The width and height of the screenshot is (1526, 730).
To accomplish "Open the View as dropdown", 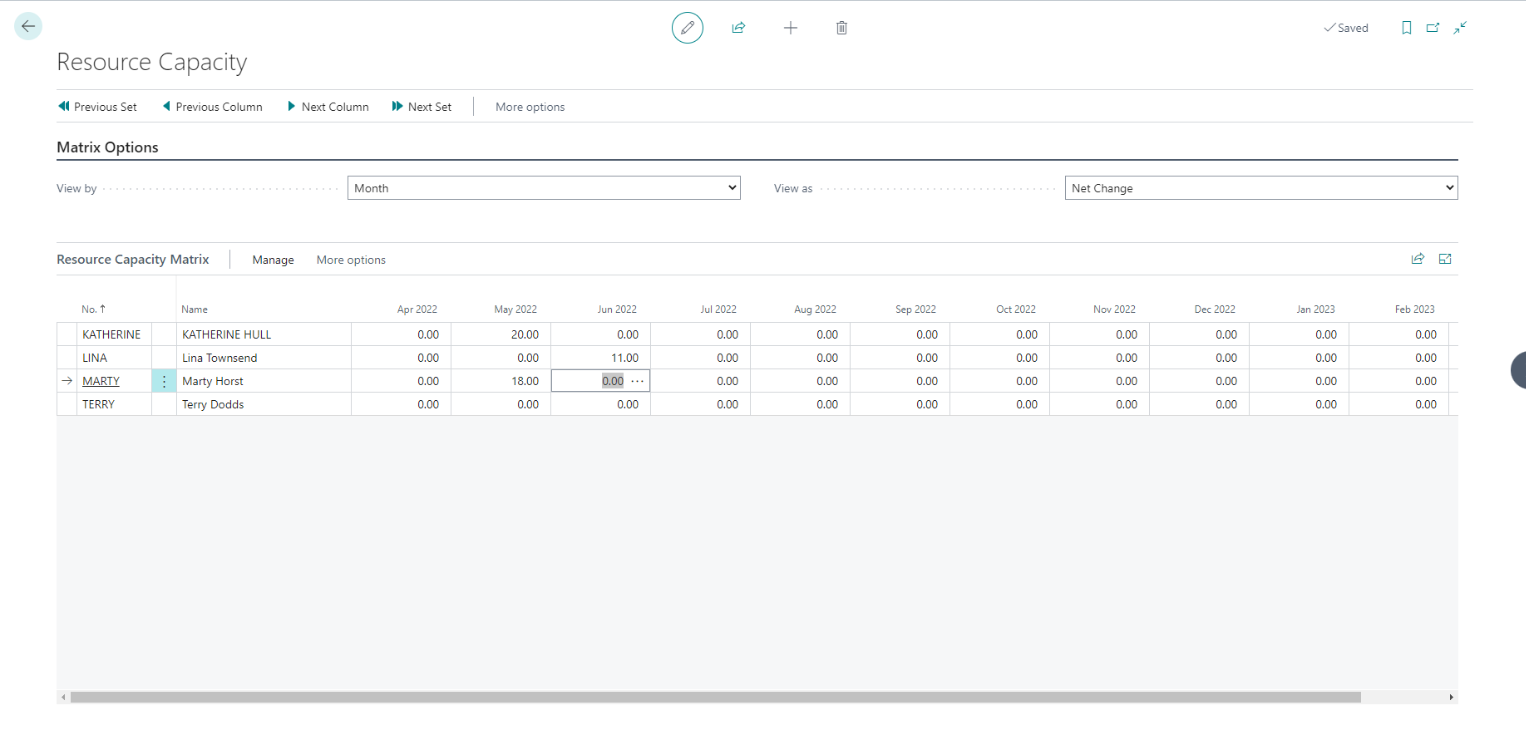I will (x=1260, y=188).
